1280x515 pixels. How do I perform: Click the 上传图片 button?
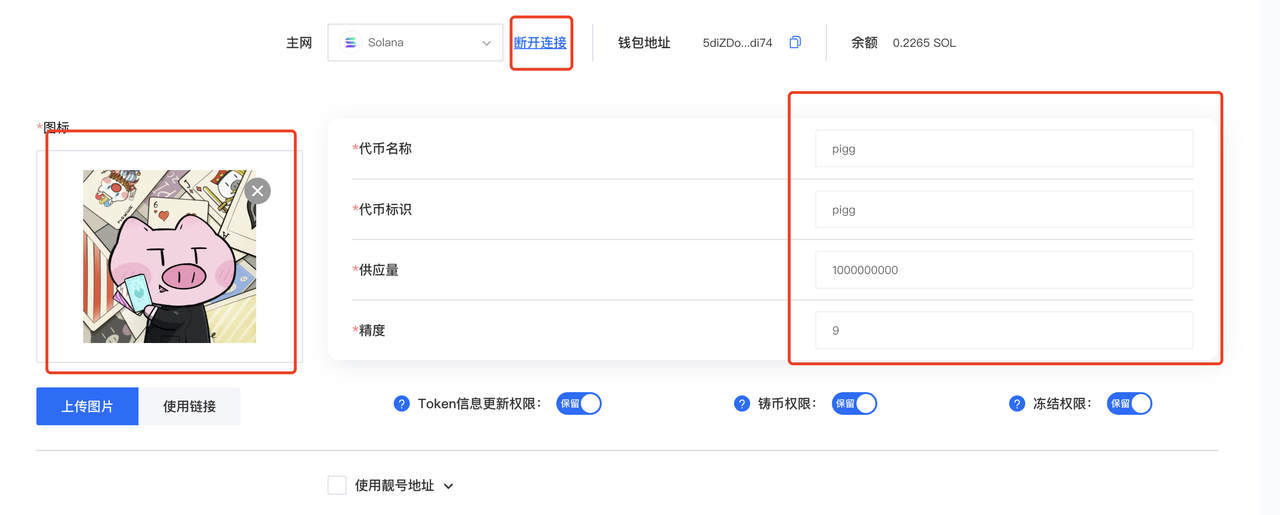[x=87, y=406]
